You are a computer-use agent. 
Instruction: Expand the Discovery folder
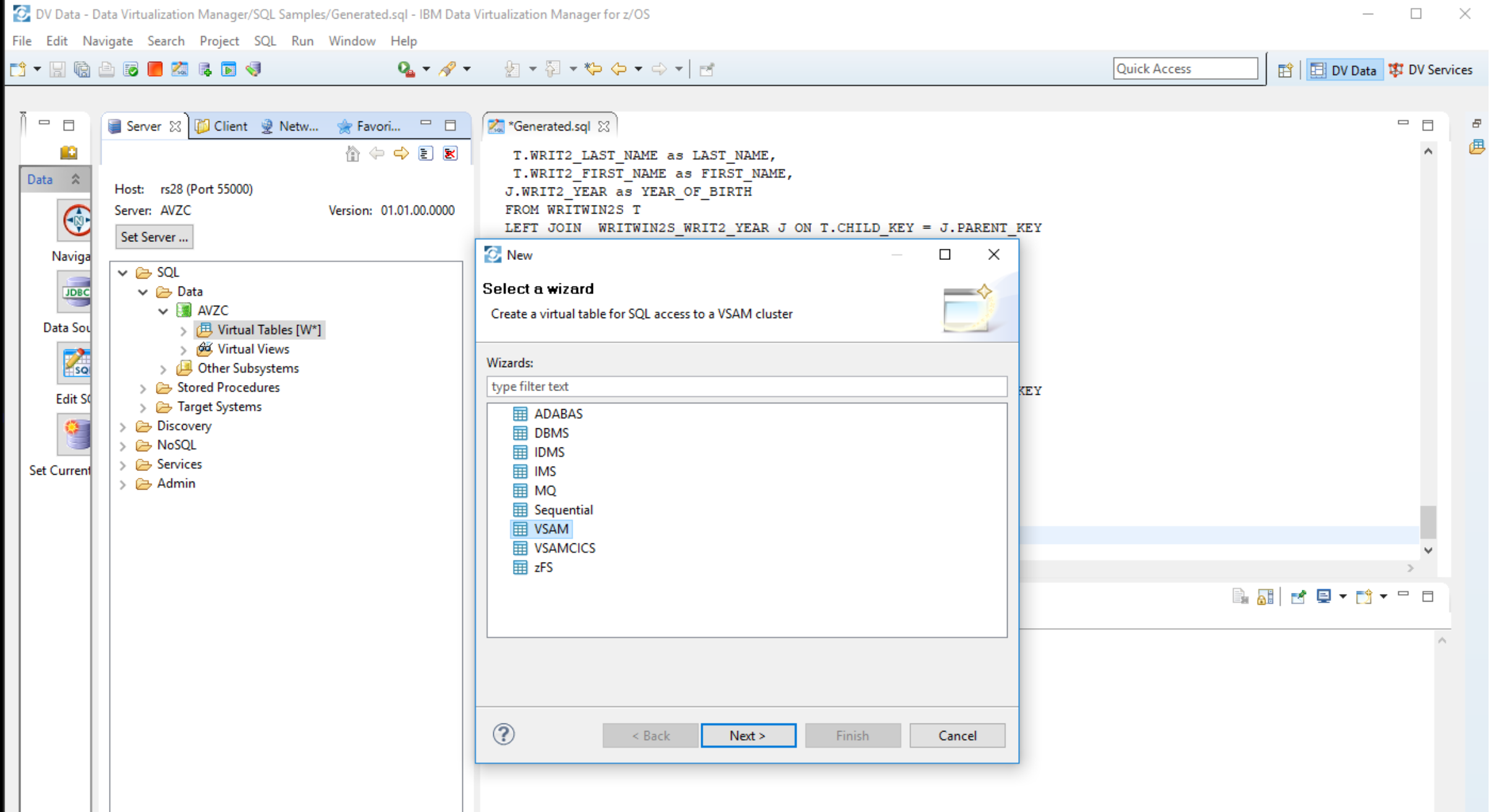(123, 426)
